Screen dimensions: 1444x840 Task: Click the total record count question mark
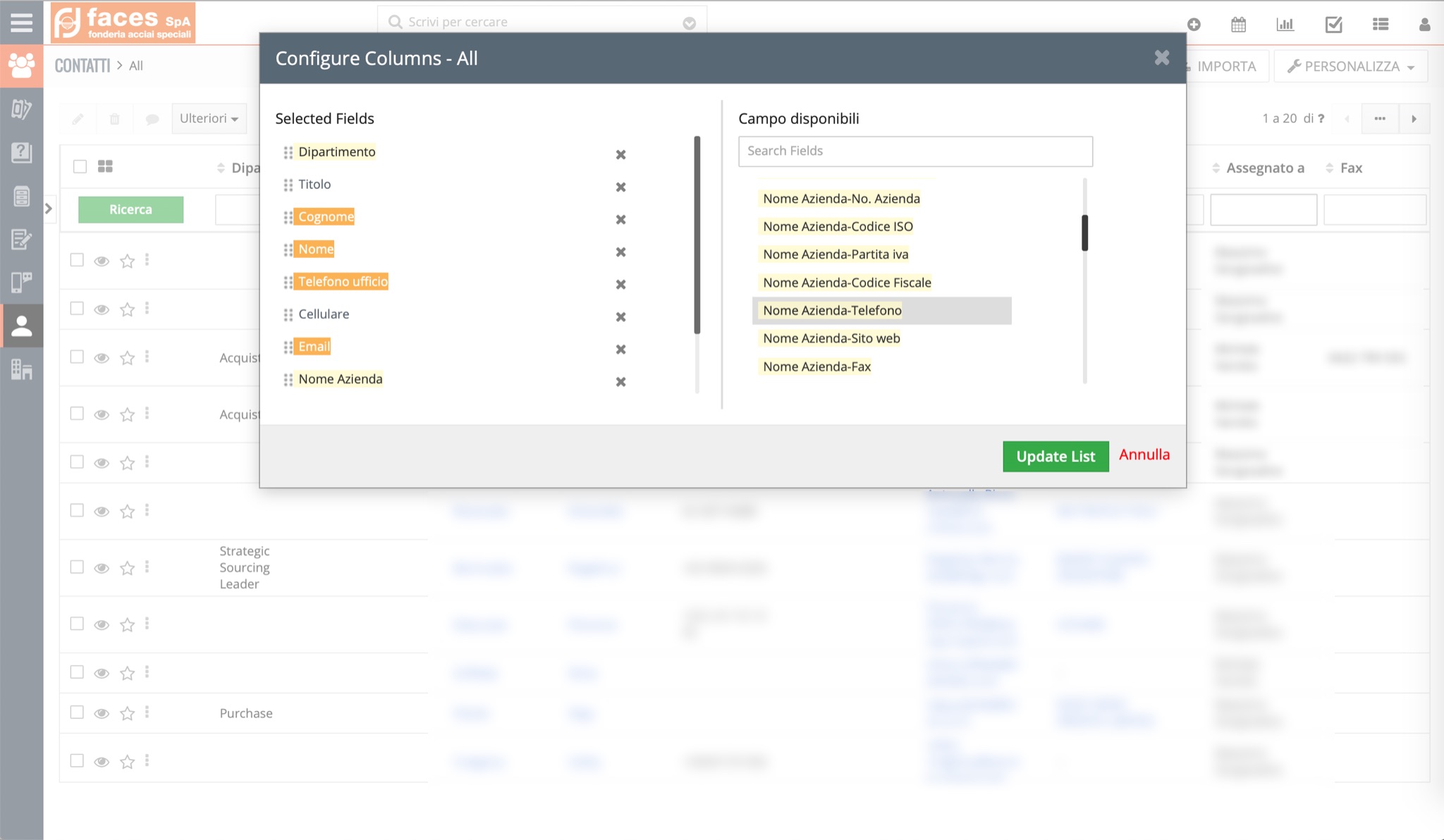[1321, 118]
